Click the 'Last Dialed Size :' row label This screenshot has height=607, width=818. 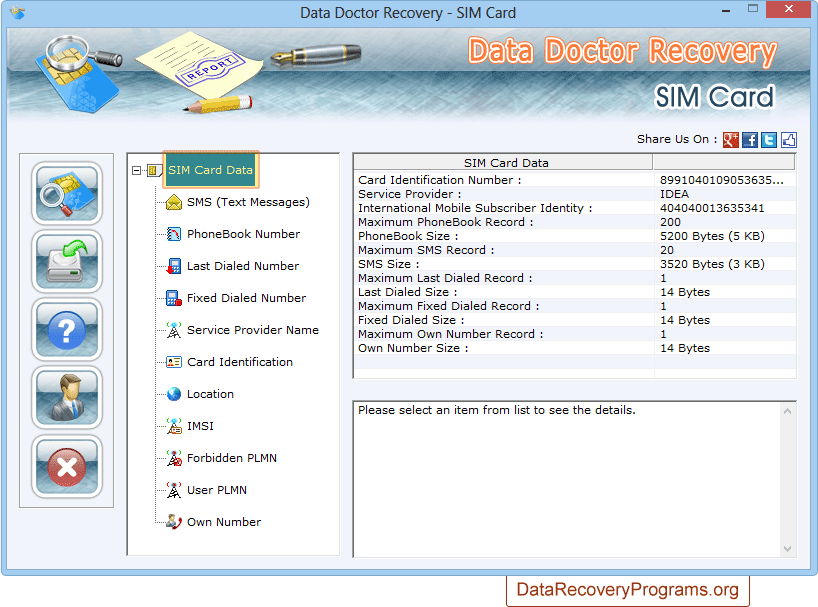[x=407, y=292]
